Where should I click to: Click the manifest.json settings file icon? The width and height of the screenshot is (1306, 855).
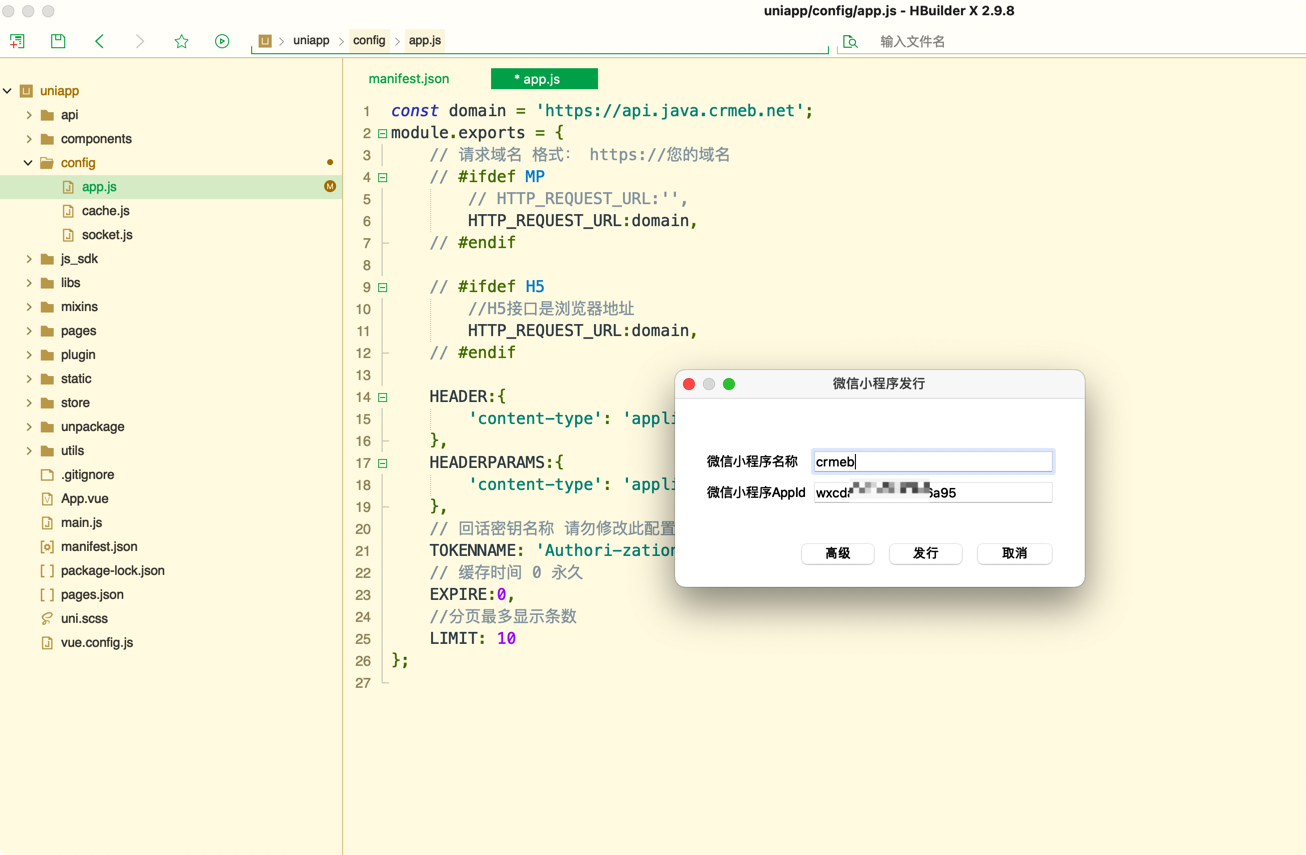[47, 547]
